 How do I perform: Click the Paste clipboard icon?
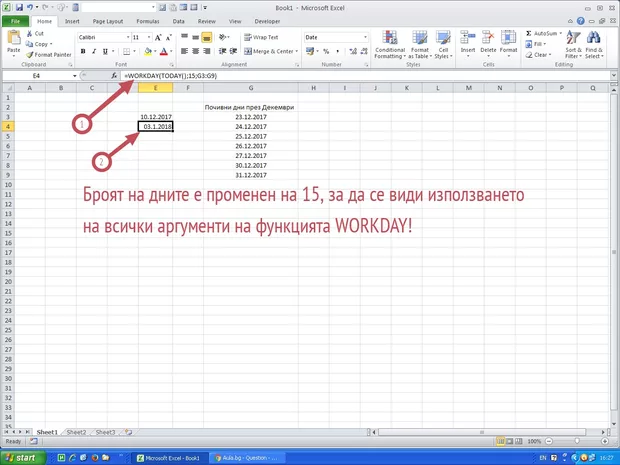(x=14, y=38)
